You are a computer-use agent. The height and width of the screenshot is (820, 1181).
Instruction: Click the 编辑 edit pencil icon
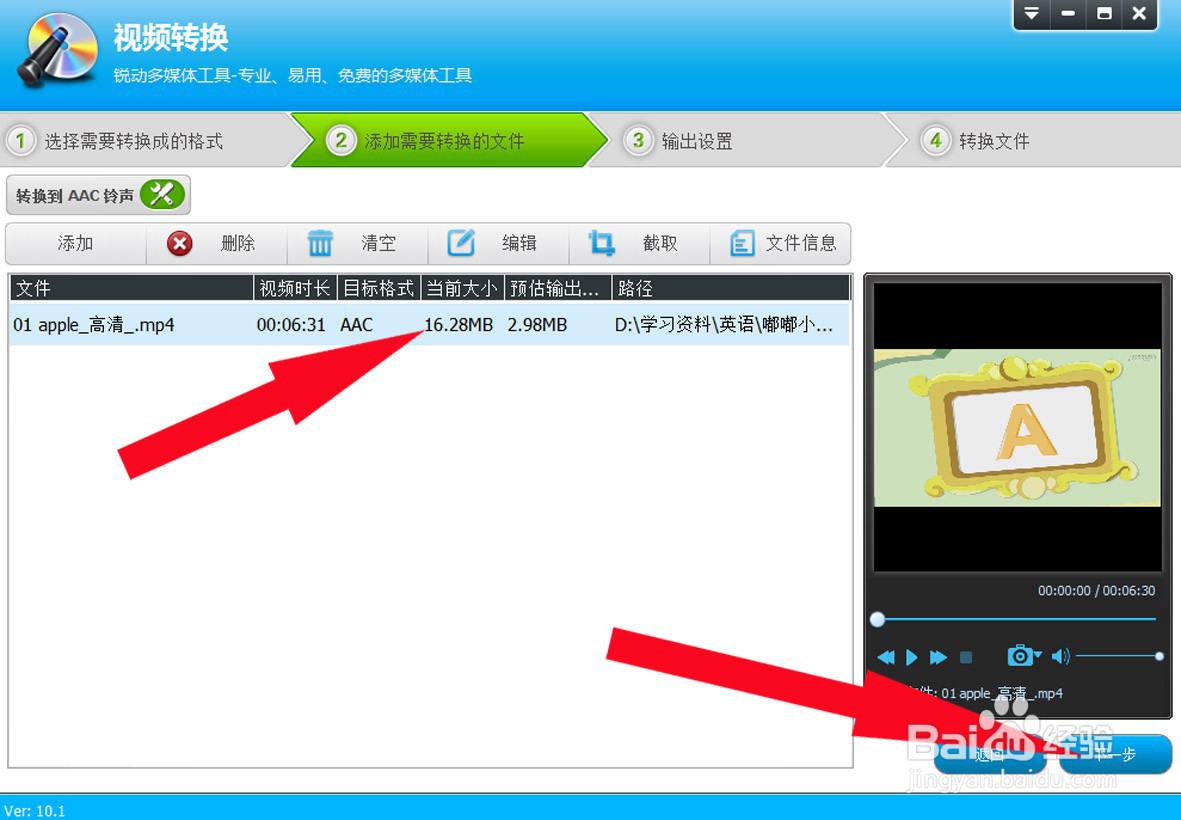(x=461, y=243)
